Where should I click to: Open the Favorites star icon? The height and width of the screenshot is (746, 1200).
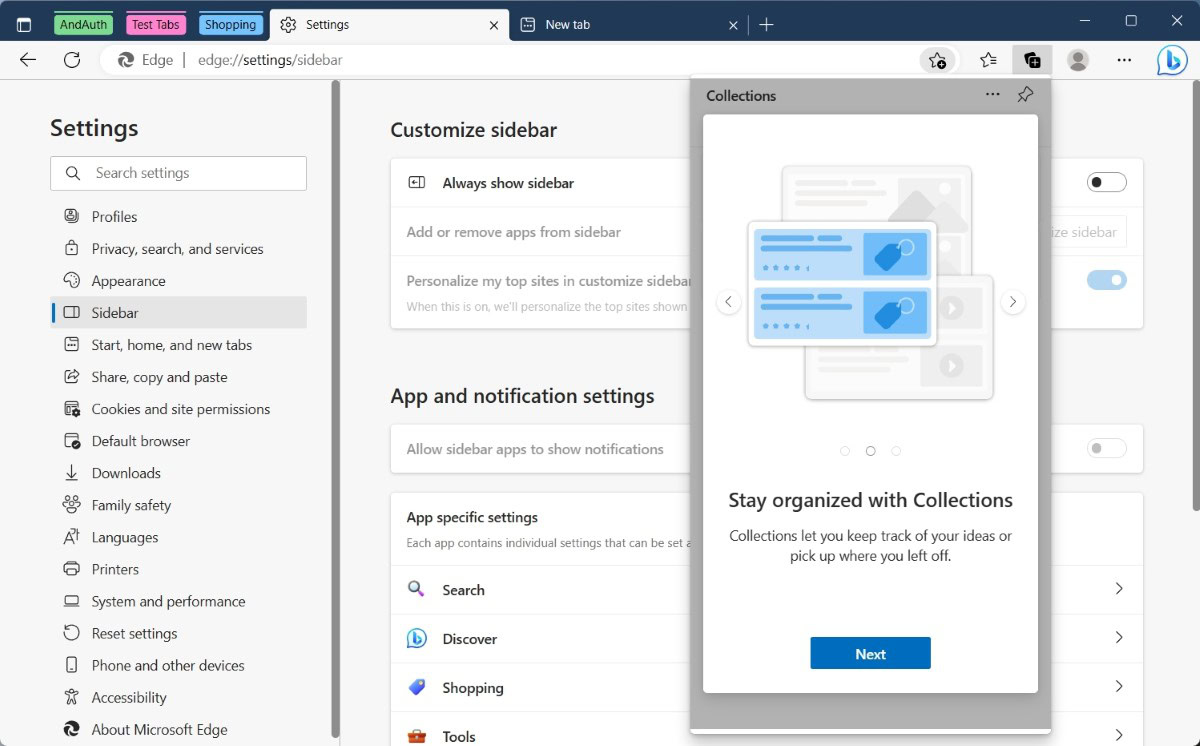988,60
